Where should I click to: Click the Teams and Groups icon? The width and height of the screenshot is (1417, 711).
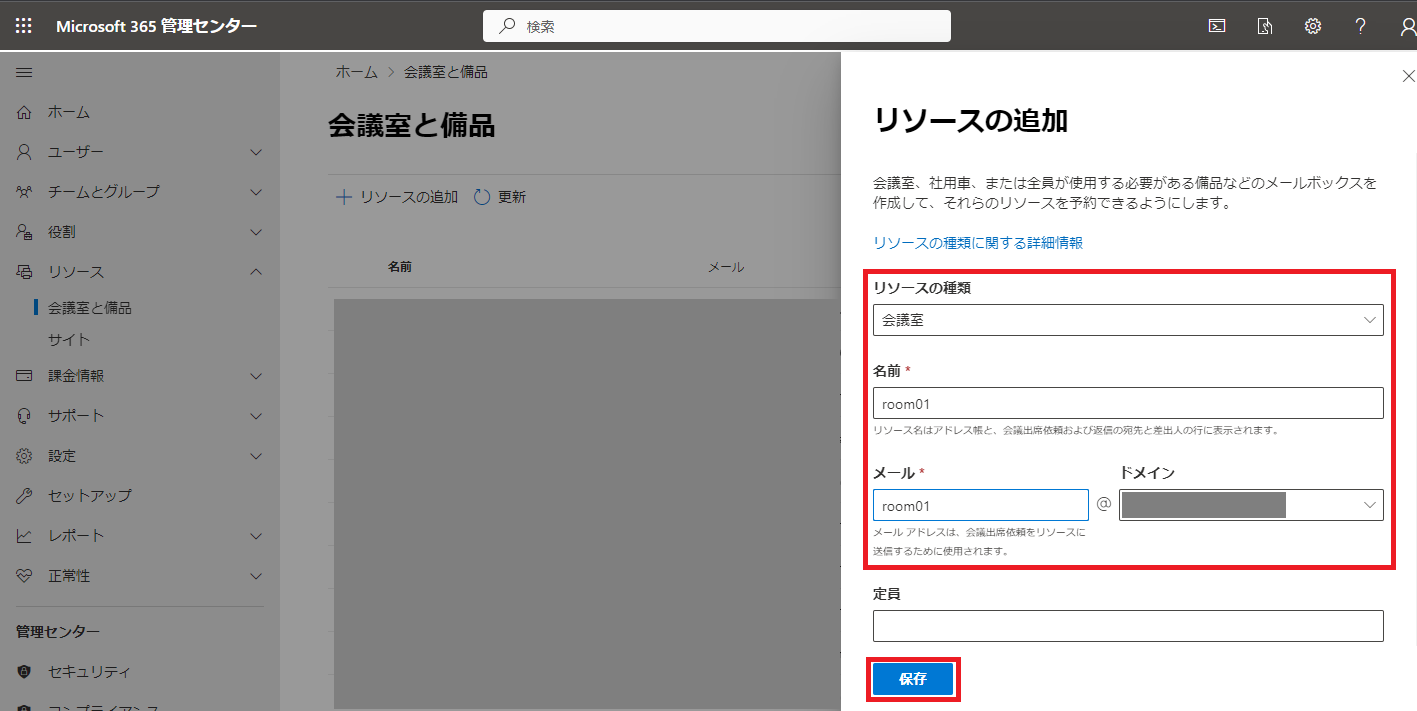25,192
